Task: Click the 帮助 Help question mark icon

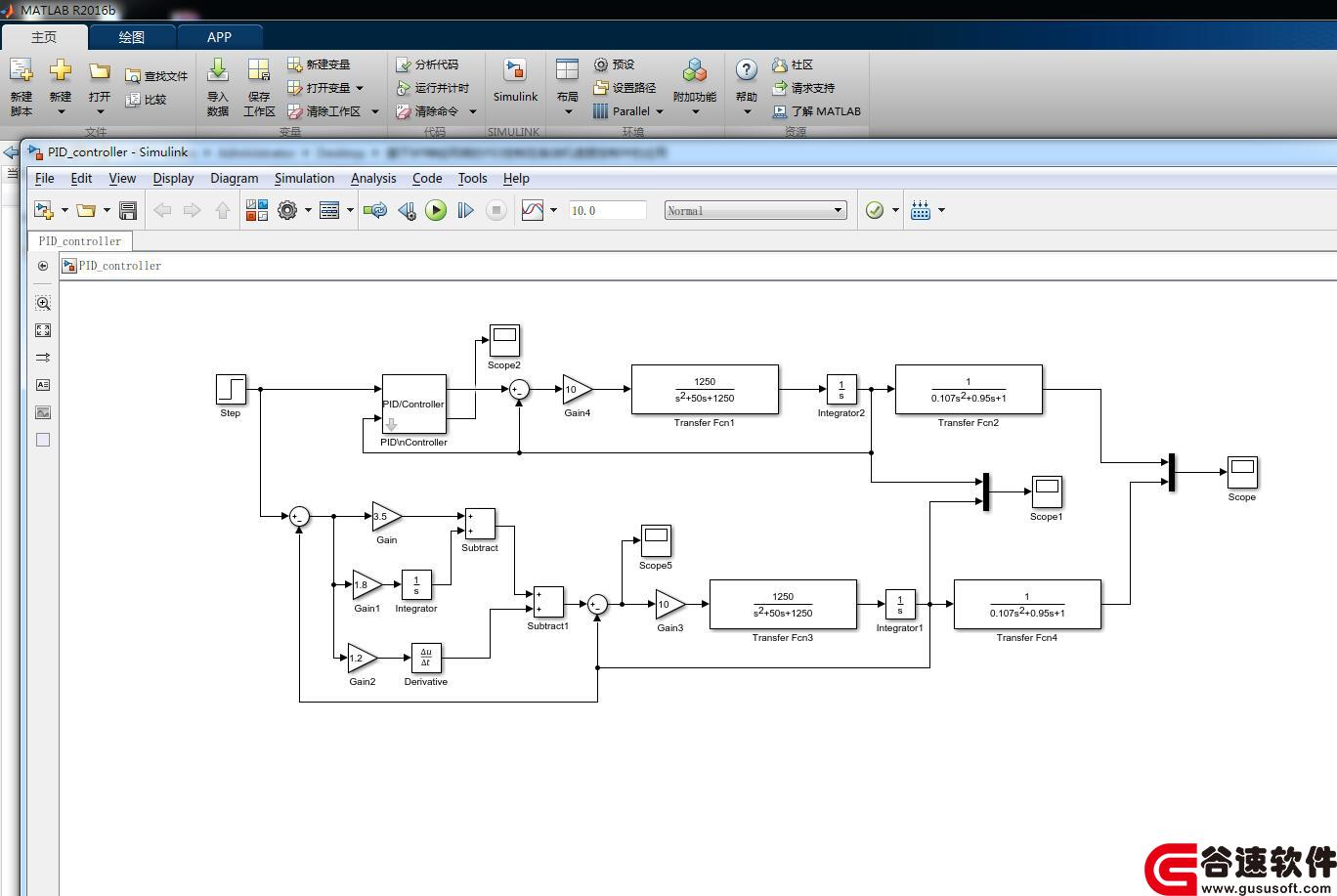Action: click(x=746, y=69)
